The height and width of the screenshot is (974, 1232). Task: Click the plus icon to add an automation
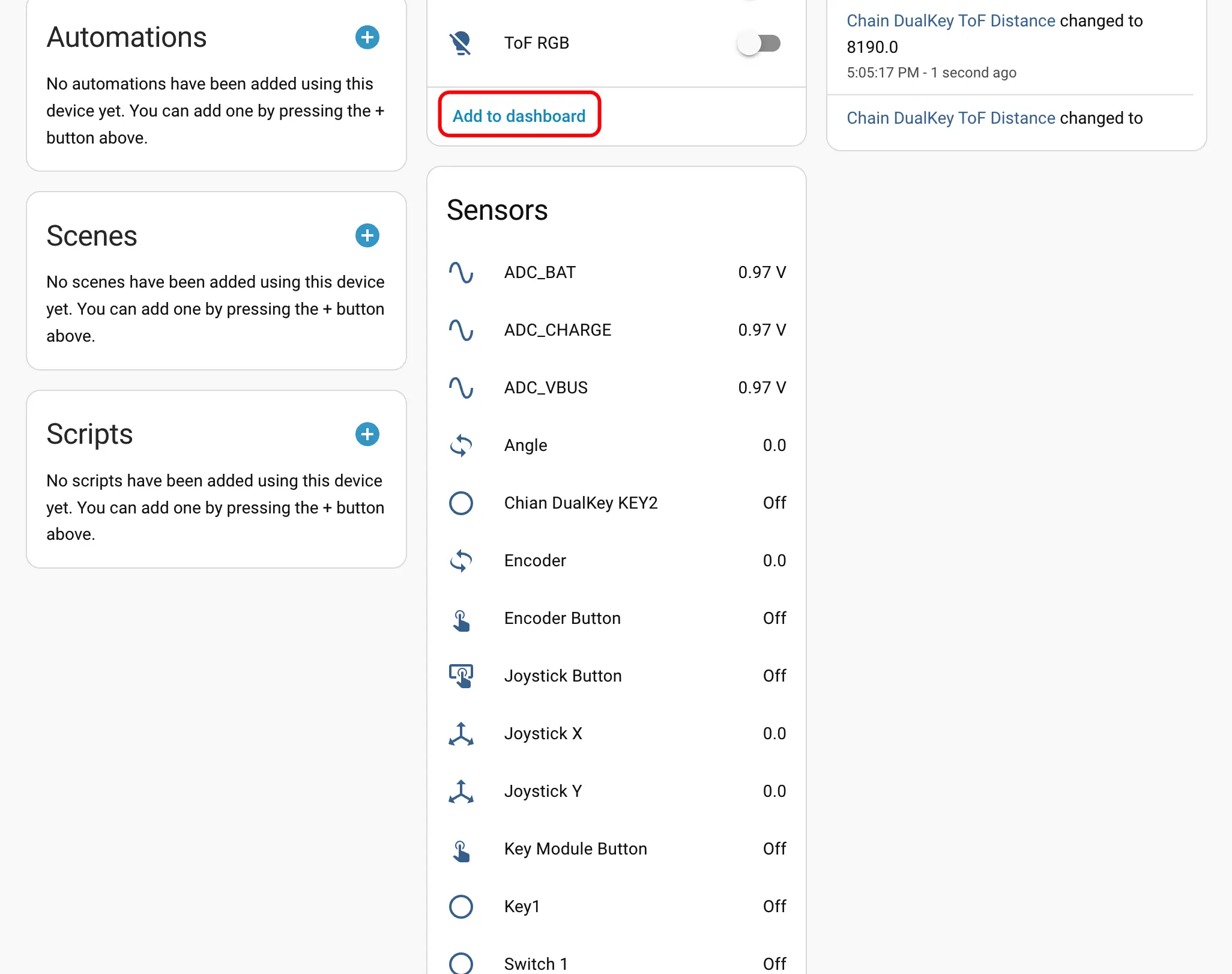coord(367,37)
